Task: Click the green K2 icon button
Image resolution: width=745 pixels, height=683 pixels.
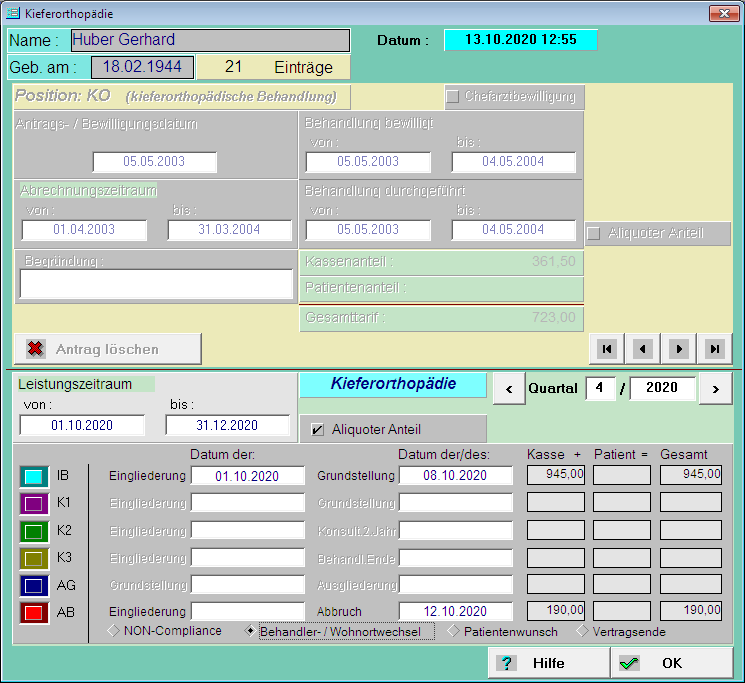Action: click(34, 530)
